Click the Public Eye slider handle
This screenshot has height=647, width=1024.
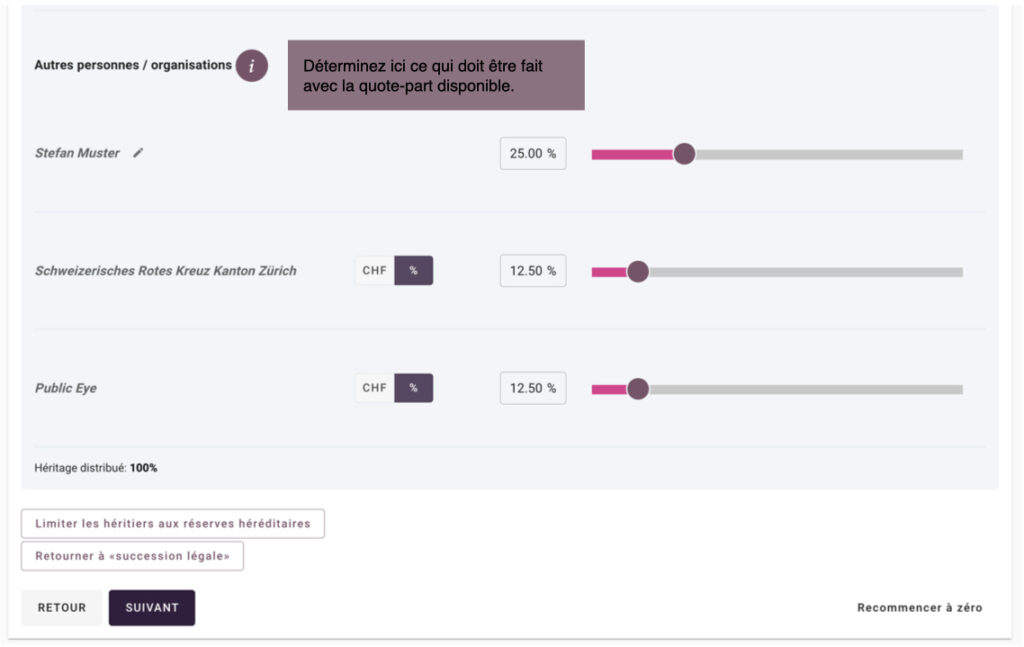(x=637, y=389)
